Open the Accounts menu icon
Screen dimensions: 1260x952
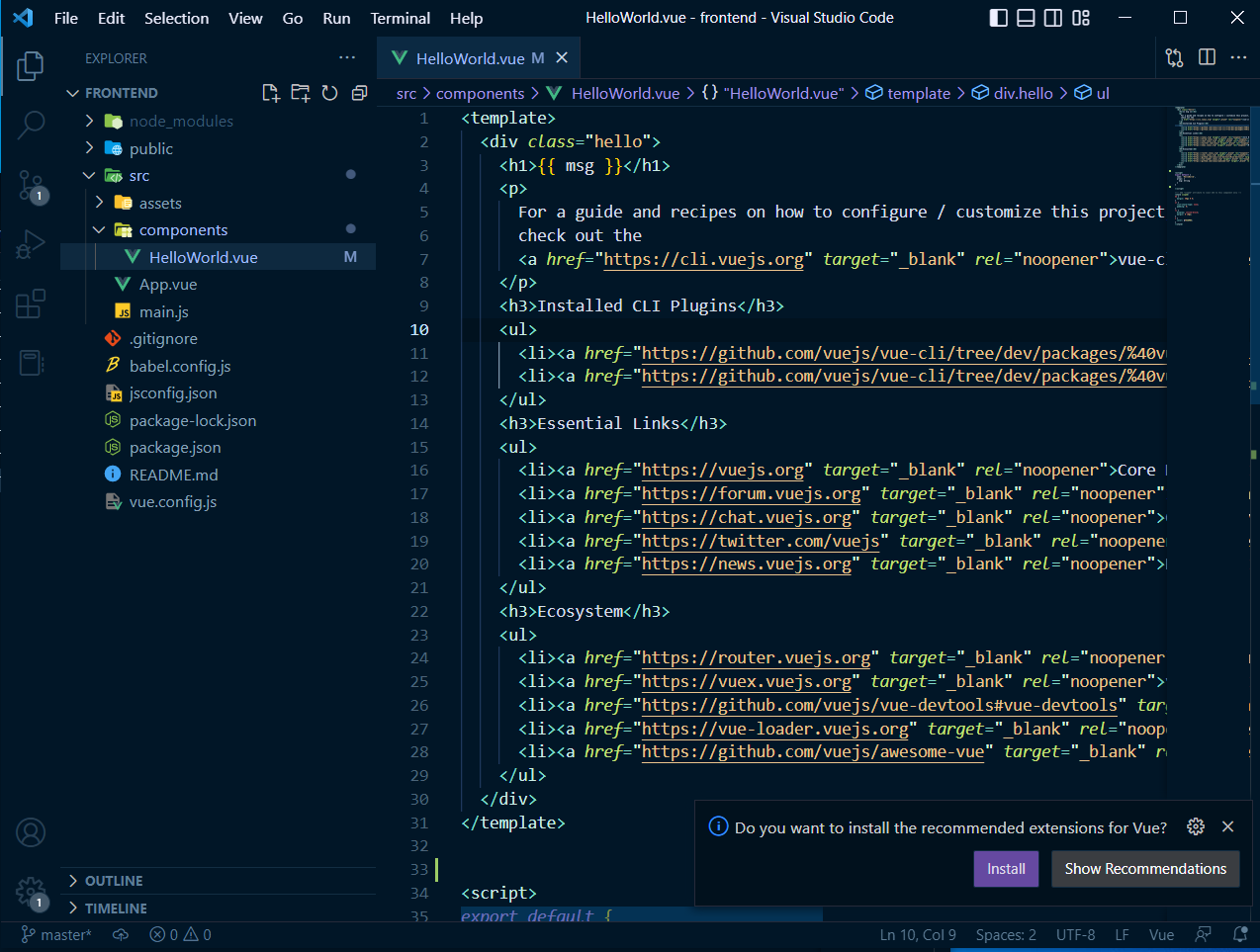[x=31, y=832]
